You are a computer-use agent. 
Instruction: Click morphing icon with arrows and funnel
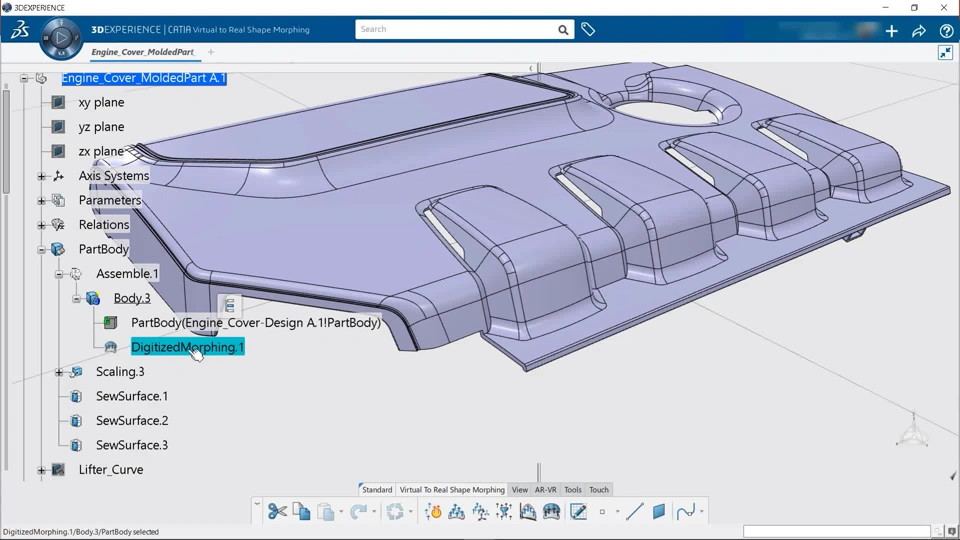click(x=504, y=511)
